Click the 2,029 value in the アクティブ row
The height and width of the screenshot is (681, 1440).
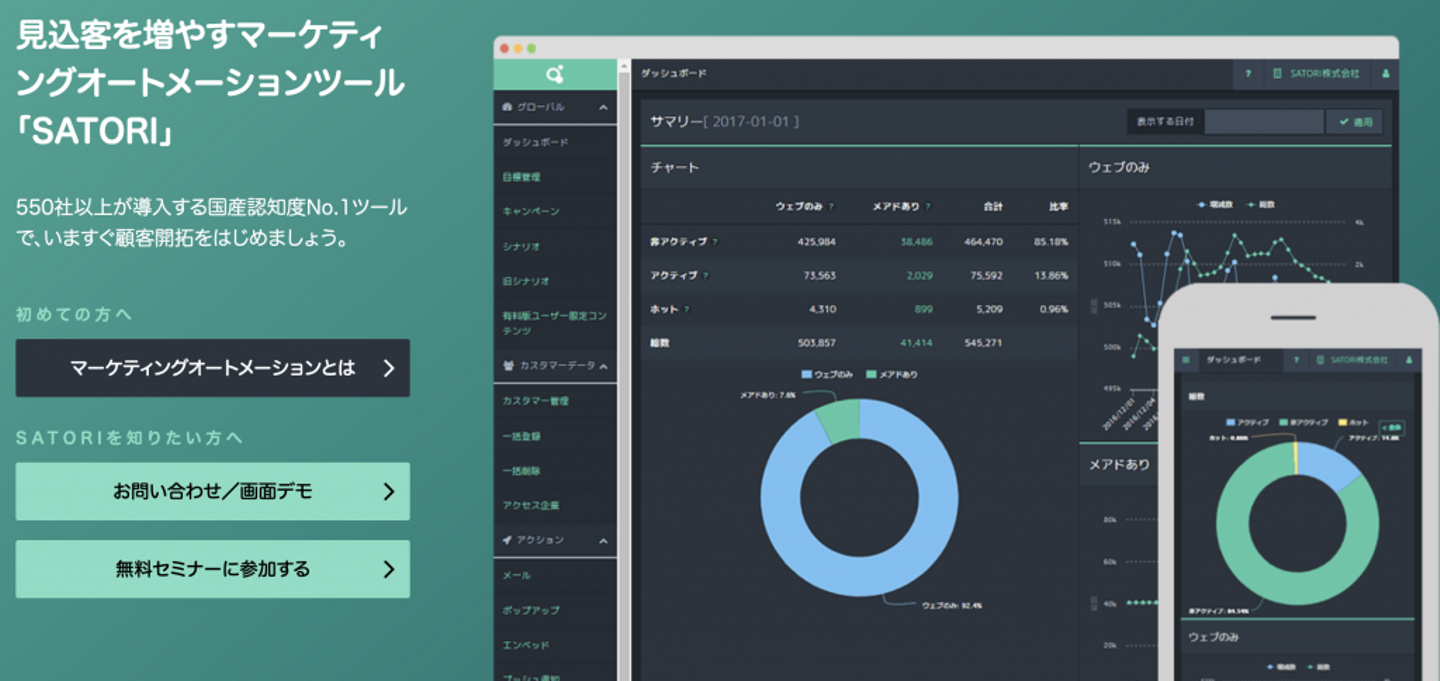tap(919, 276)
